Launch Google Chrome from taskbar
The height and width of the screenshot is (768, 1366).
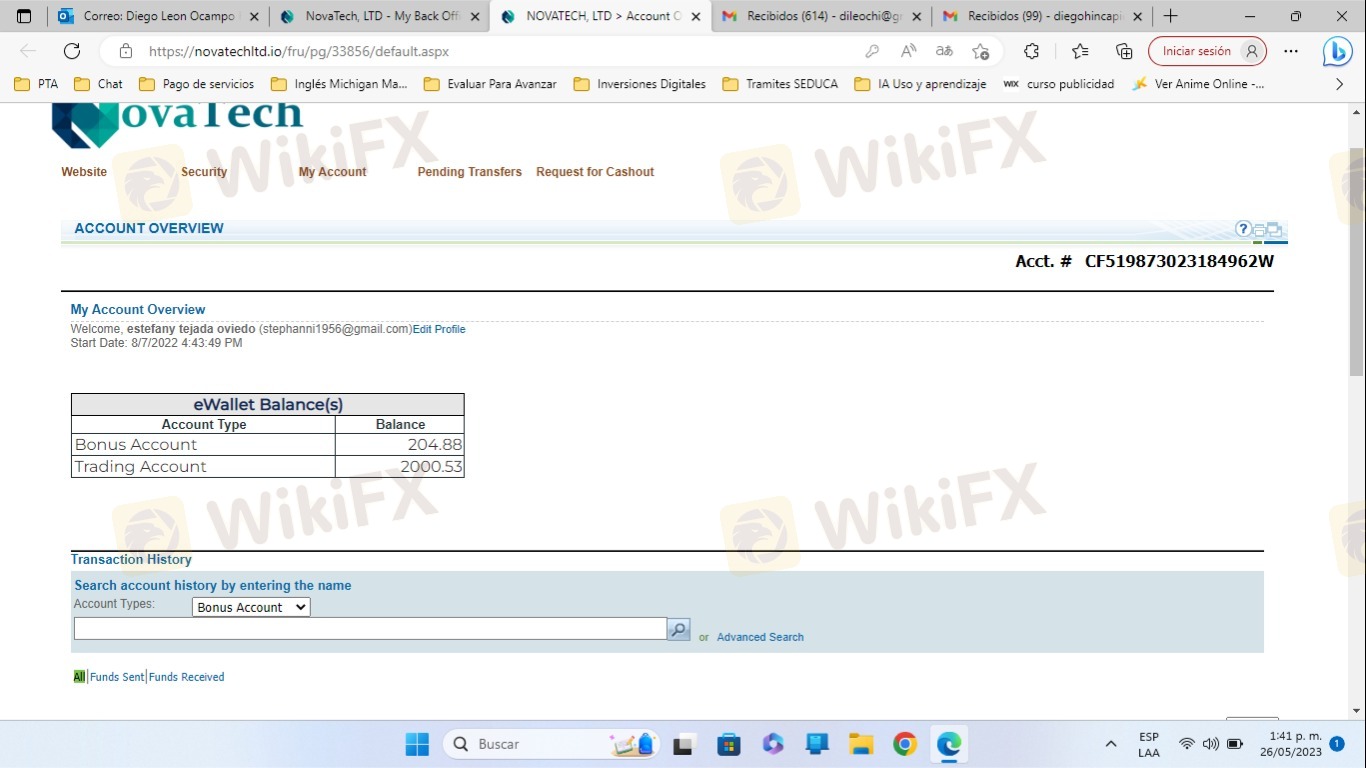pyautogui.click(x=905, y=744)
